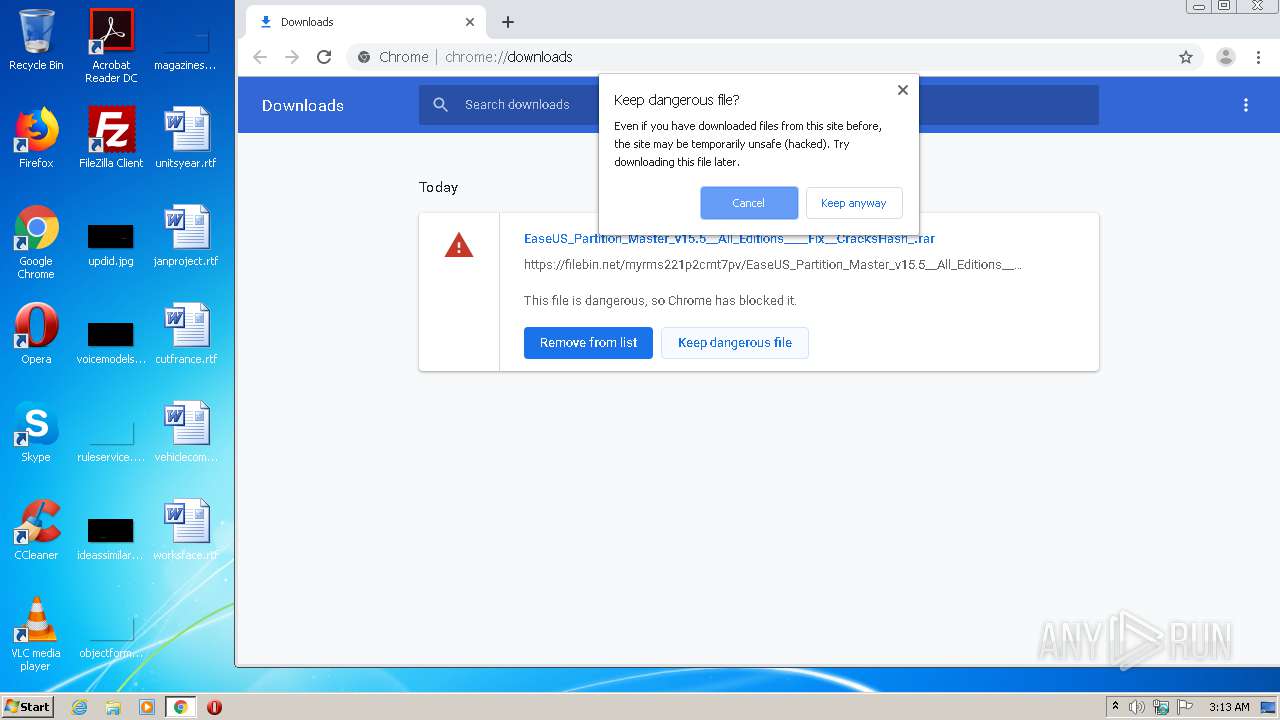This screenshot has height=720, width=1280.
Task: Select the unitsyear.rtf document icon
Action: (x=186, y=137)
